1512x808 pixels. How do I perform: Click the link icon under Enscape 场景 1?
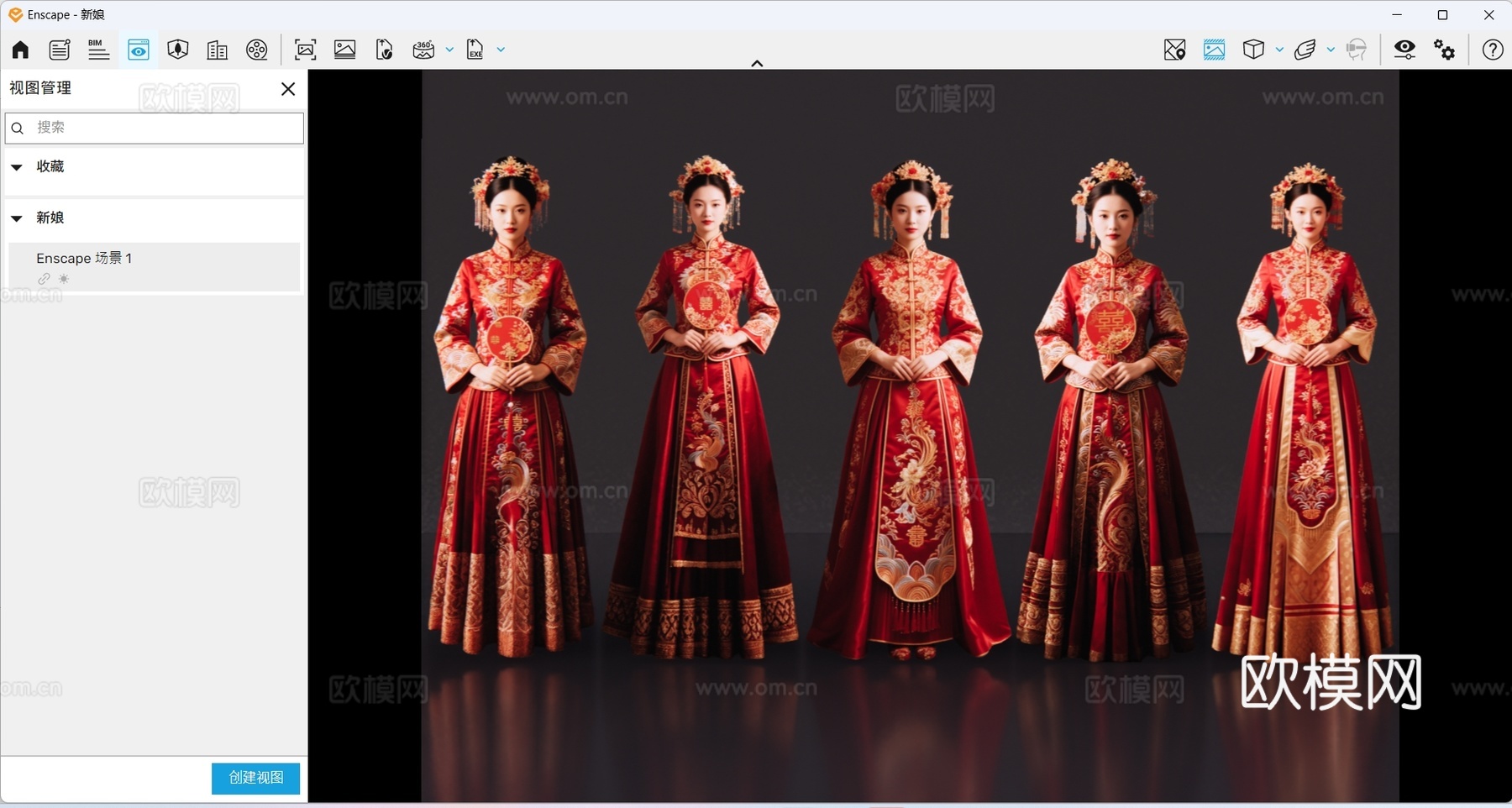click(44, 279)
